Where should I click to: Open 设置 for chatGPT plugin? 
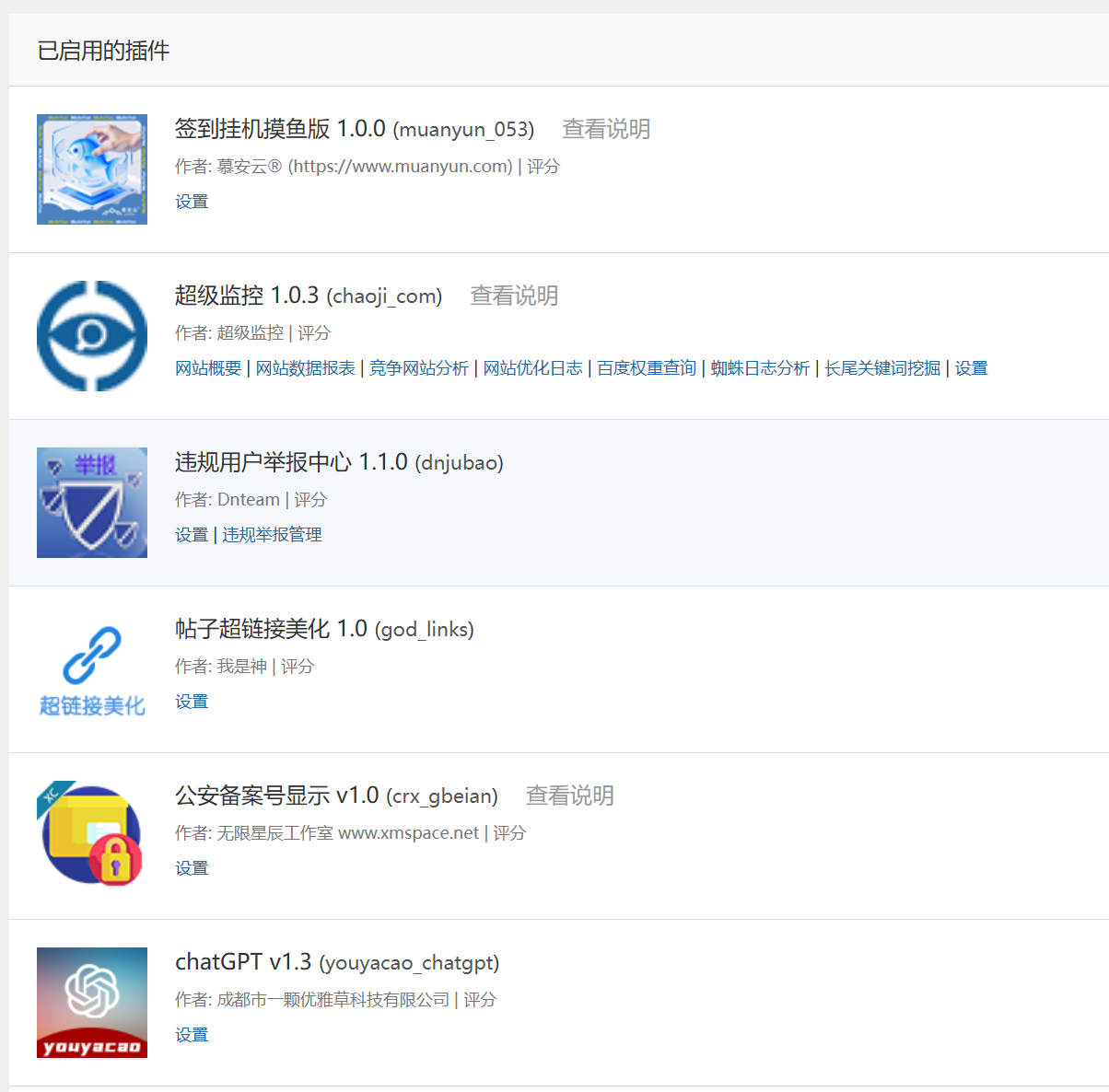pyautogui.click(x=192, y=1035)
